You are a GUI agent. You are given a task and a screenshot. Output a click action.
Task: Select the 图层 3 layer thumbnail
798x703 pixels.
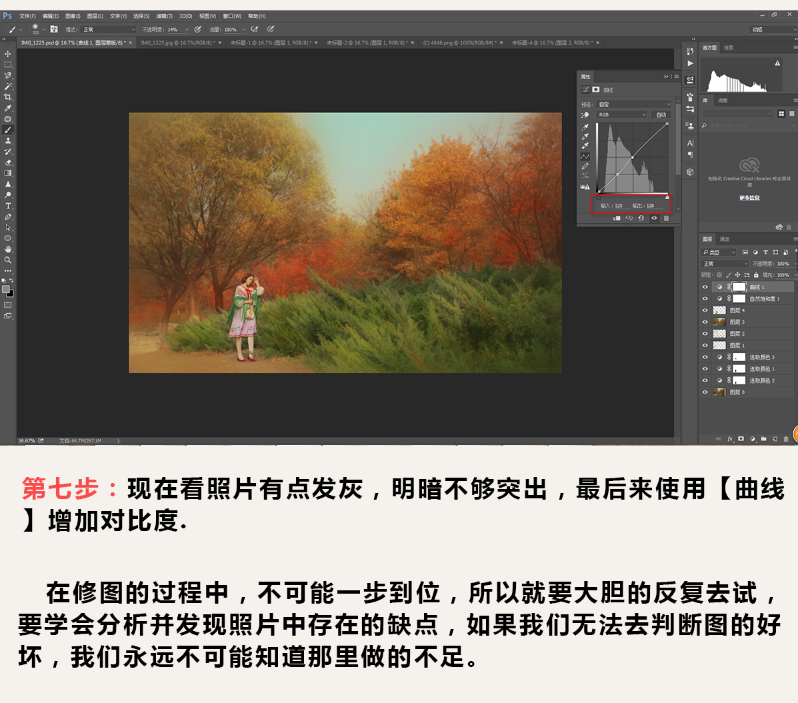click(719, 322)
